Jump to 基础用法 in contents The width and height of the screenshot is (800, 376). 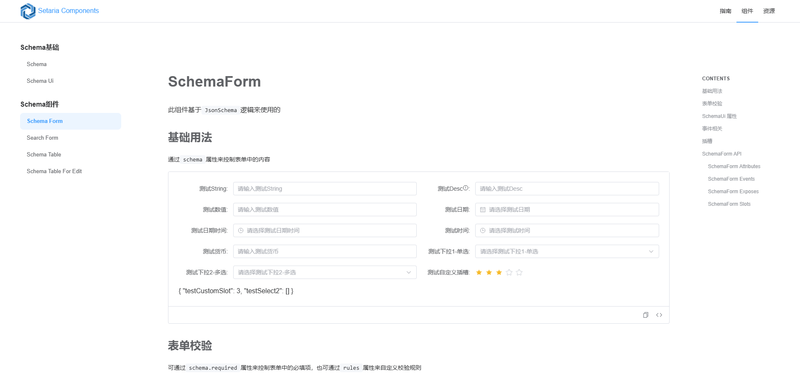pyautogui.click(x=712, y=91)
